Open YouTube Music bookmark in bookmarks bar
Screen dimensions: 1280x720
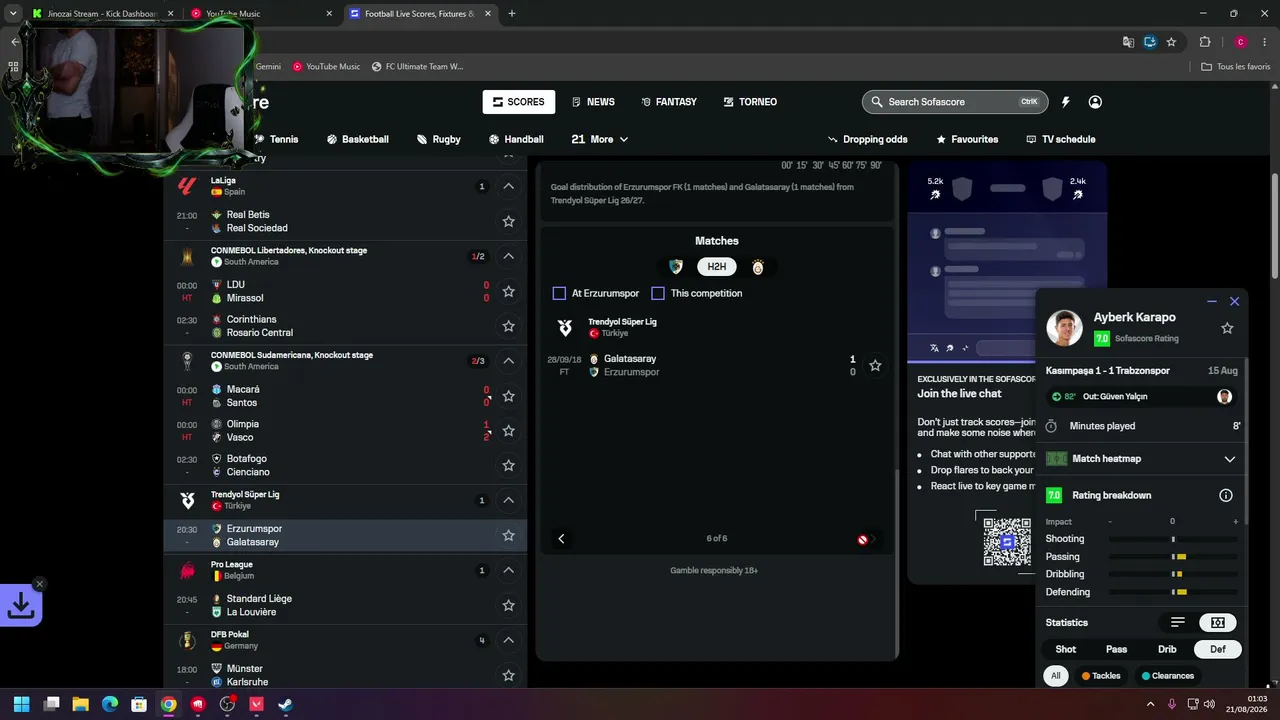[326, 67]
